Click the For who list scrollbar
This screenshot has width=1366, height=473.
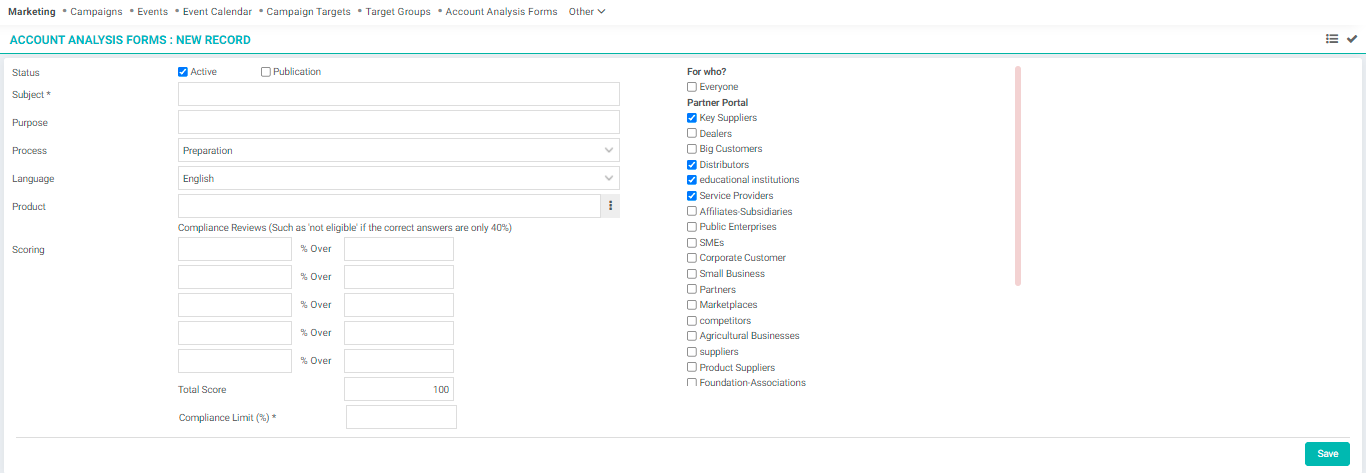pos(1018,176)
